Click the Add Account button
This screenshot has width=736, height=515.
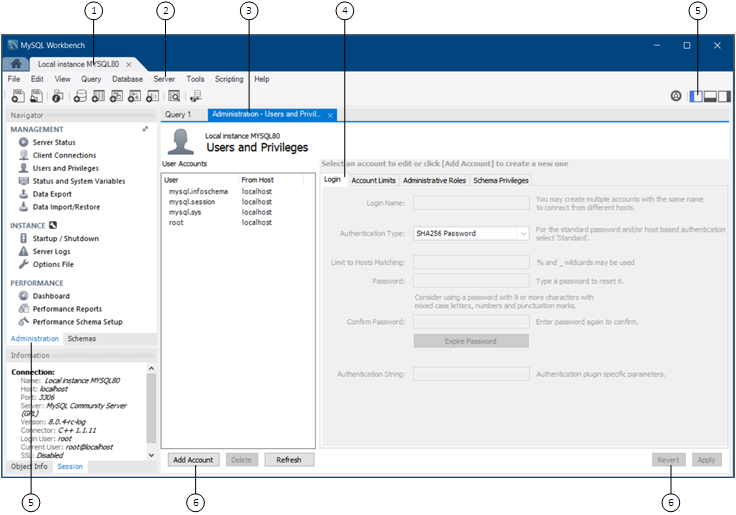[193, 460]
